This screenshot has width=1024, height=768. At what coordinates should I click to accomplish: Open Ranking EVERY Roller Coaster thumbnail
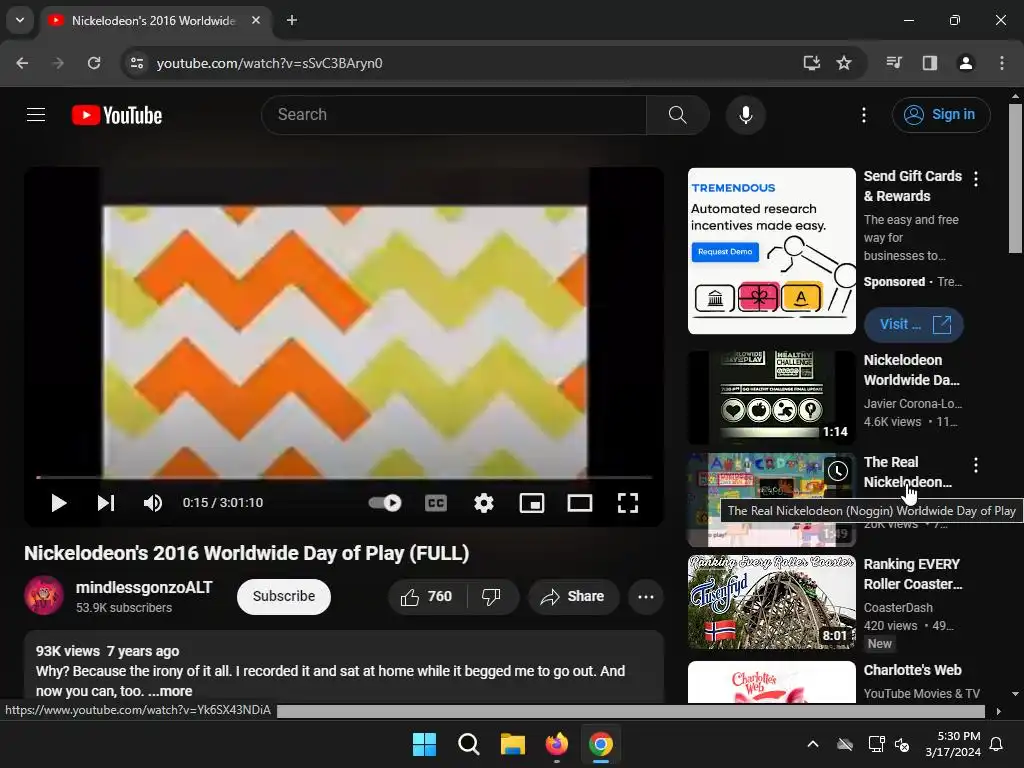772,602
